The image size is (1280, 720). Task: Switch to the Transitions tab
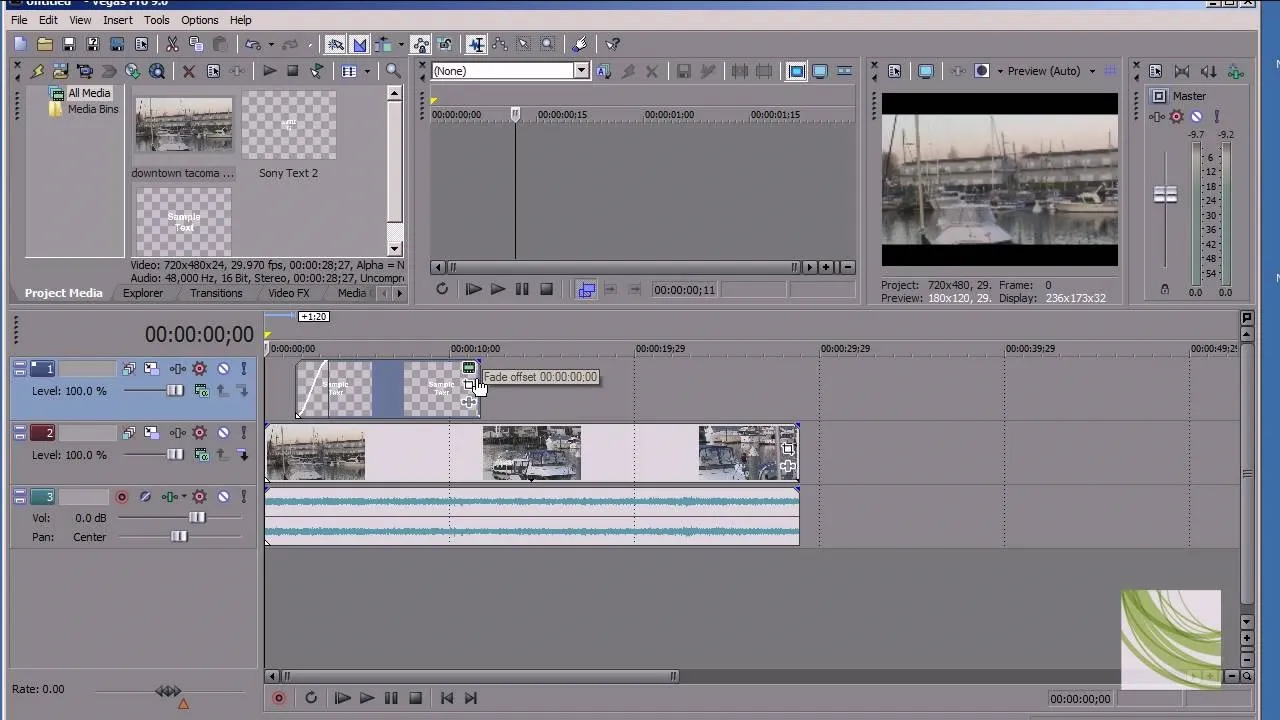tap(216, 293)
